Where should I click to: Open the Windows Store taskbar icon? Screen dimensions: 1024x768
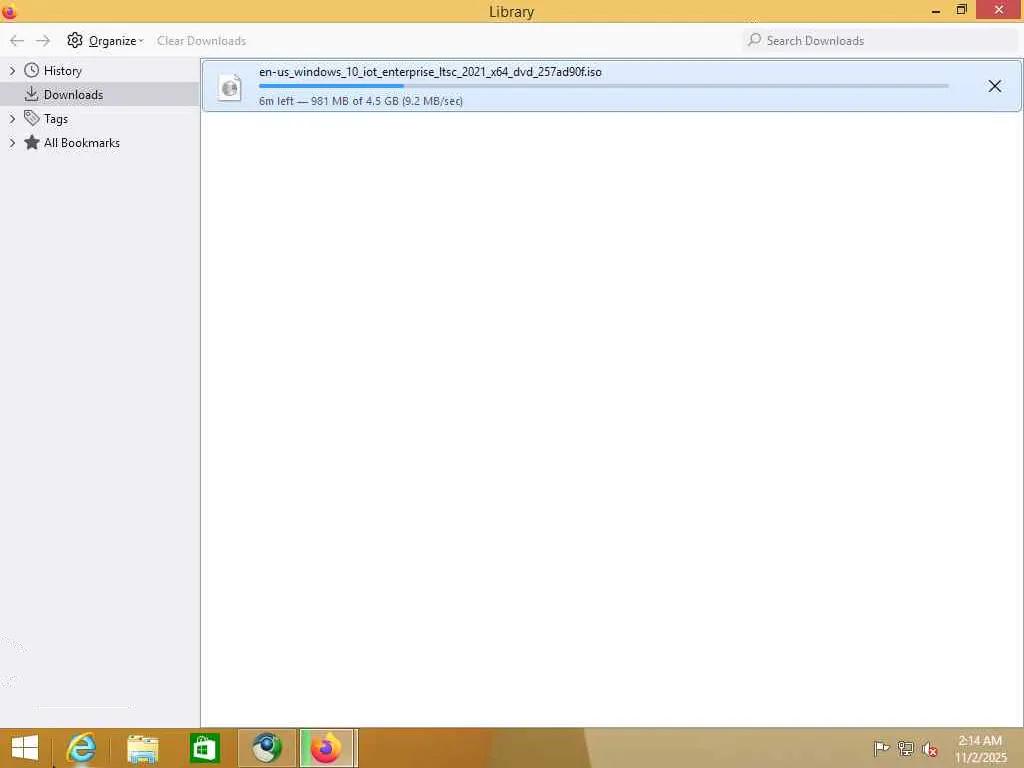coord(204,748)
